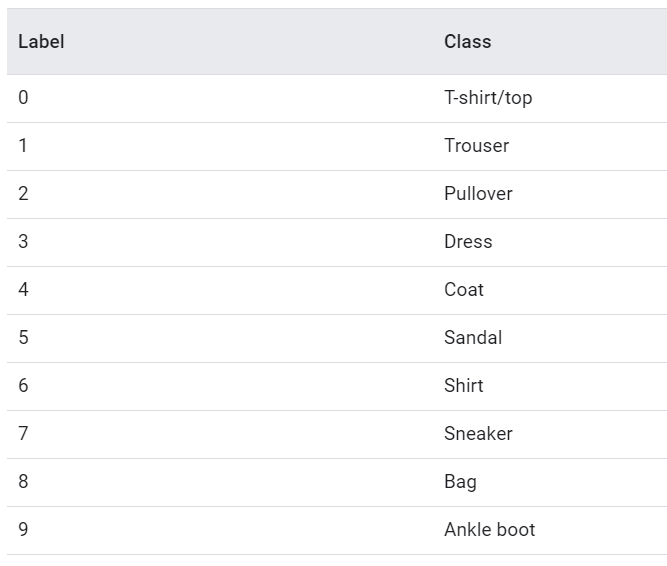Select the Shirt class cell

(x=464, y=386)
